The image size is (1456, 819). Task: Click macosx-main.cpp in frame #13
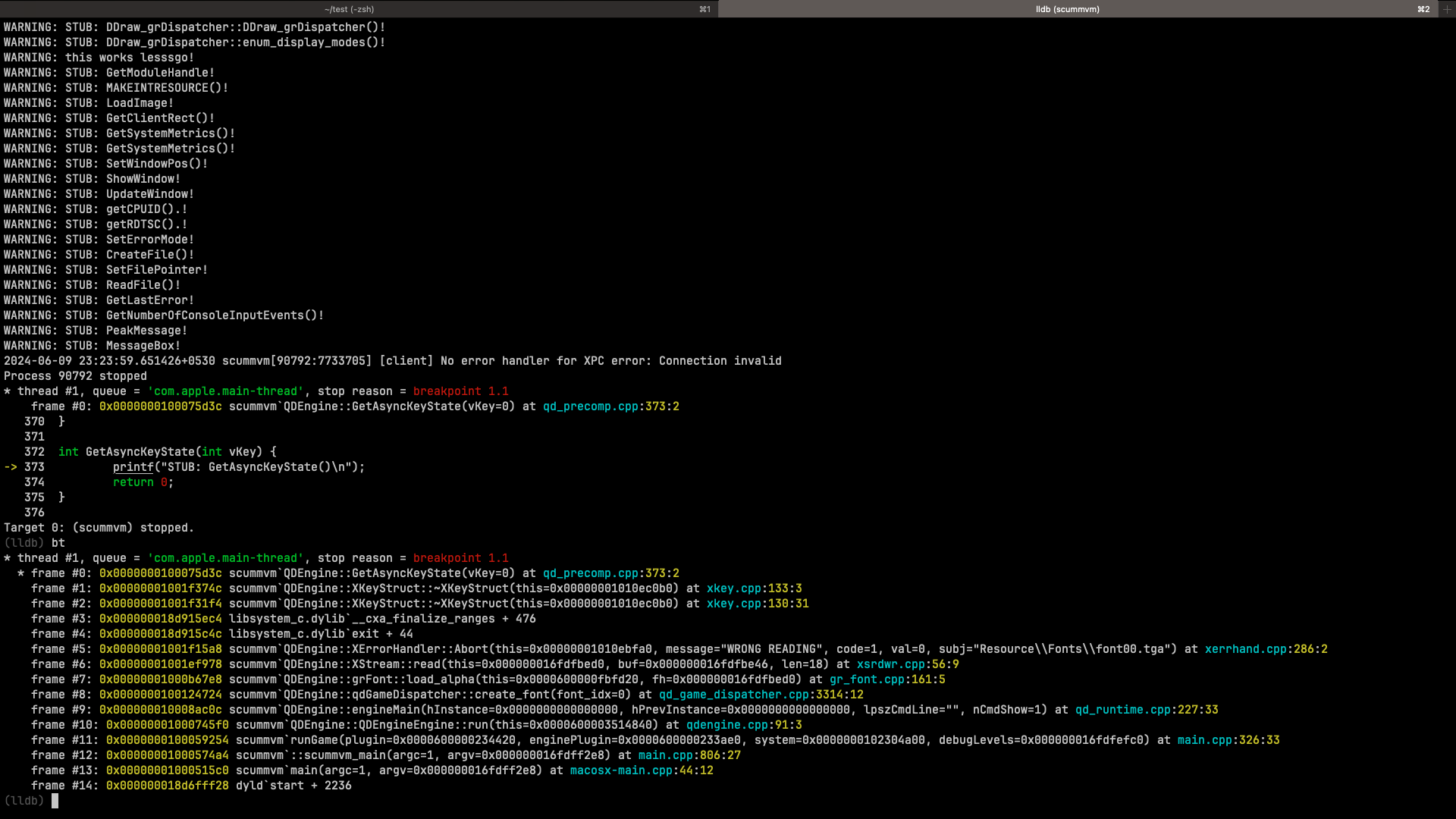pyautogui.click(x=621, y=770)
